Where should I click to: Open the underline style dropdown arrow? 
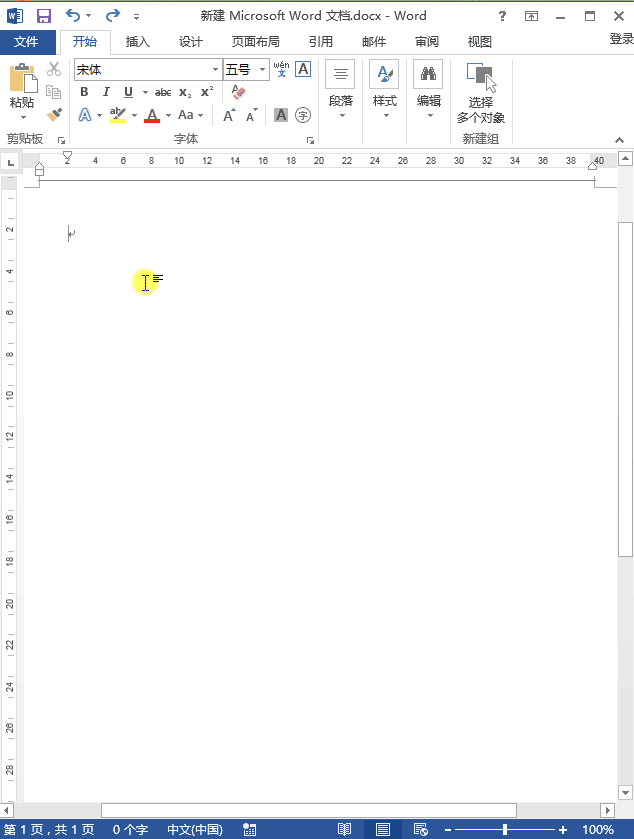[x=145, y=93]
